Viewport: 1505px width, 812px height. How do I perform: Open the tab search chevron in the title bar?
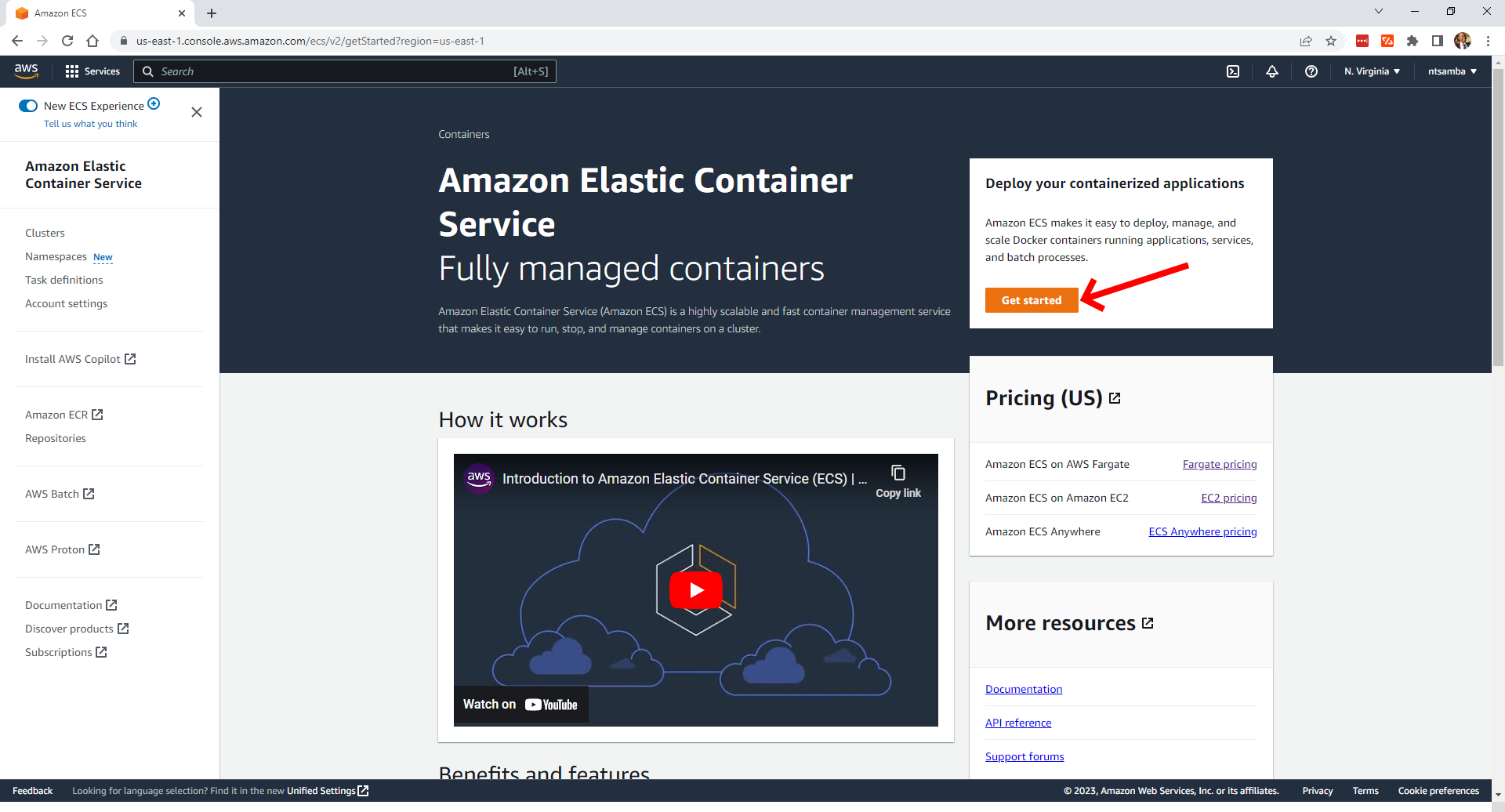click(1379, 11)
